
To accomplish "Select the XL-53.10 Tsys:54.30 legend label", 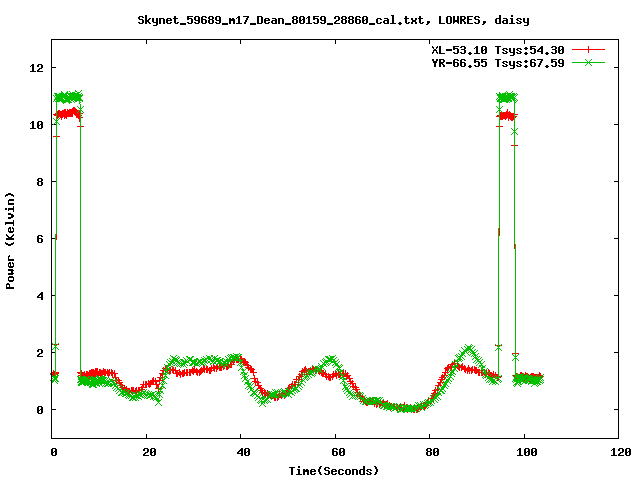I will 498,50.
